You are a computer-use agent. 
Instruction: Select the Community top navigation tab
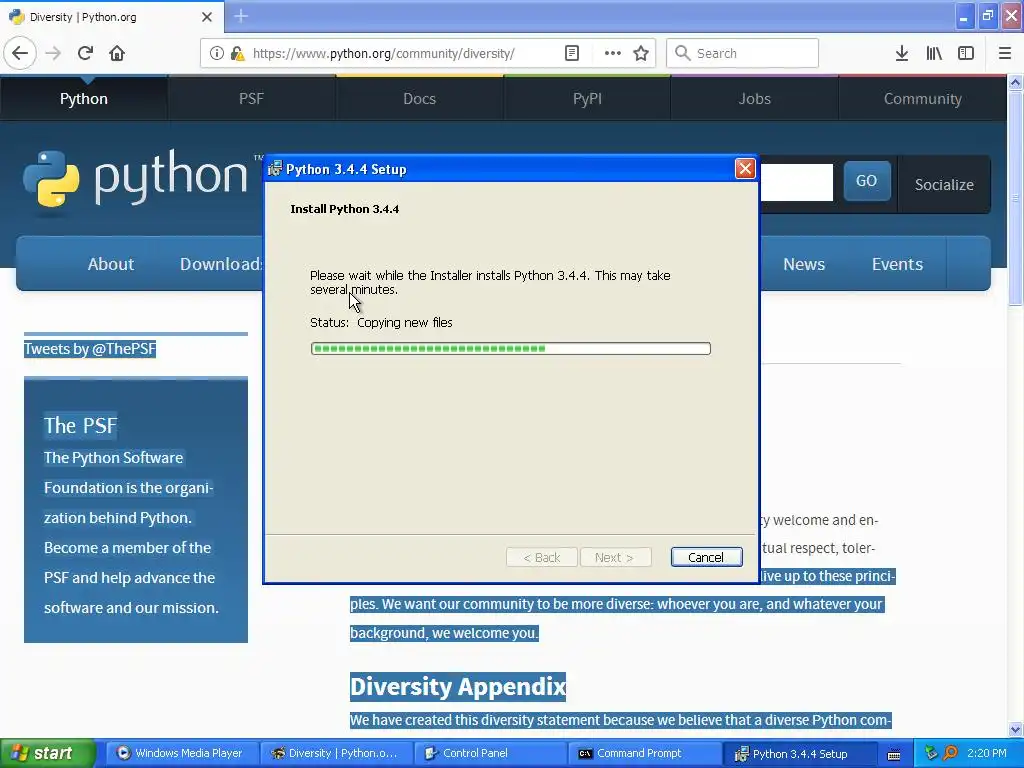[x=922, y=99]
